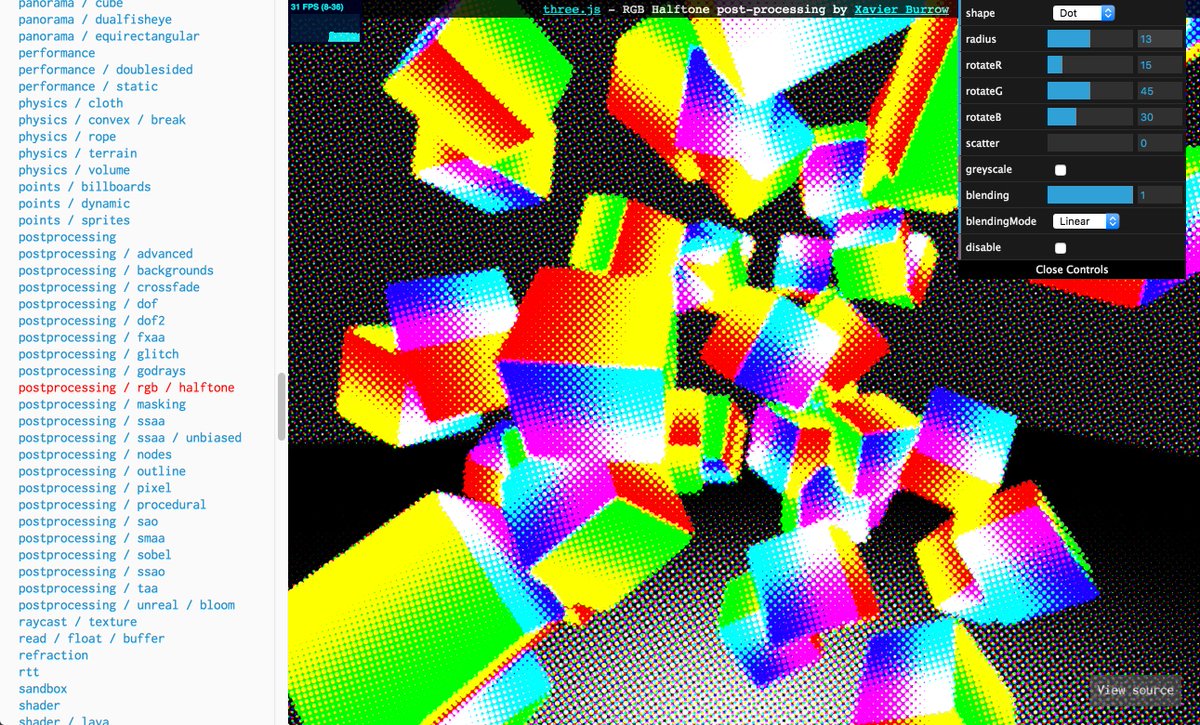The width and height of the screenshot is (1200, 725).
Task: Click the rotateR value field showing 15
Action: (x=1158, y=65)
